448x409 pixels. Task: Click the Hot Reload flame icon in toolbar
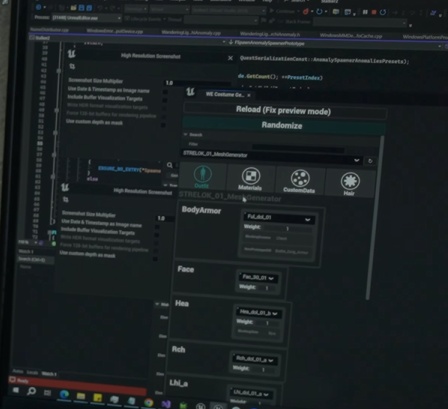(x=305, y=12)
